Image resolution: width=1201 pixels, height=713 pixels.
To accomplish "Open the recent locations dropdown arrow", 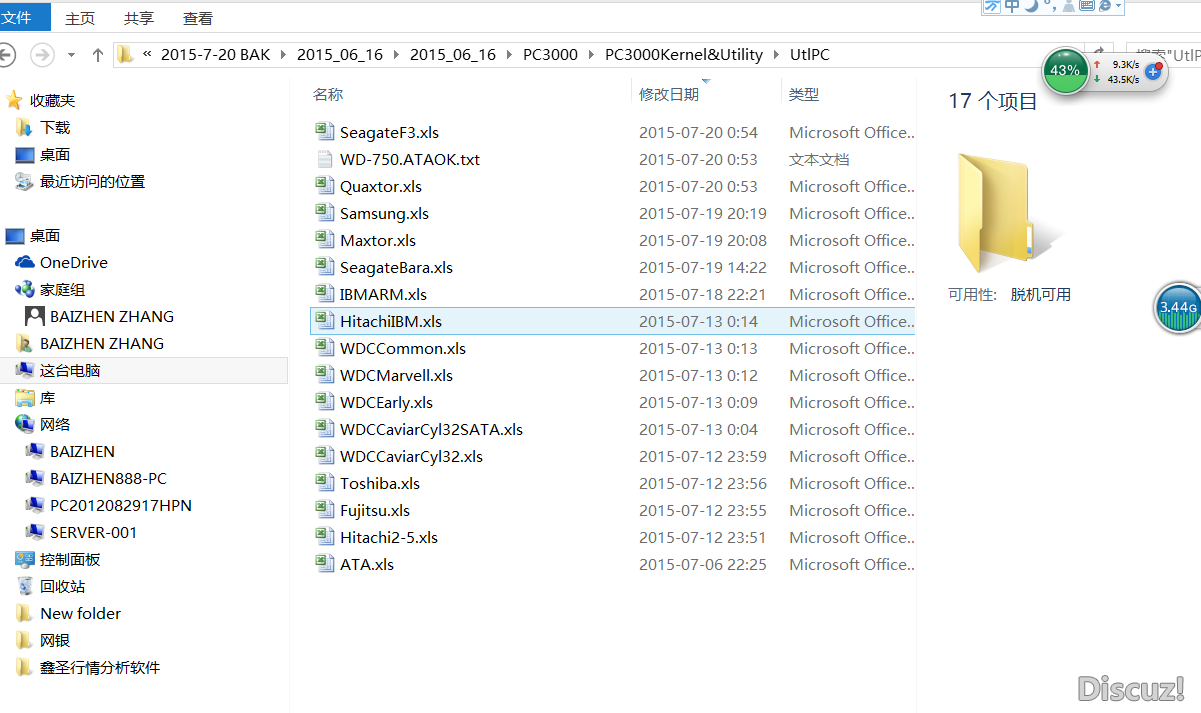I will (x=71, y=55).
